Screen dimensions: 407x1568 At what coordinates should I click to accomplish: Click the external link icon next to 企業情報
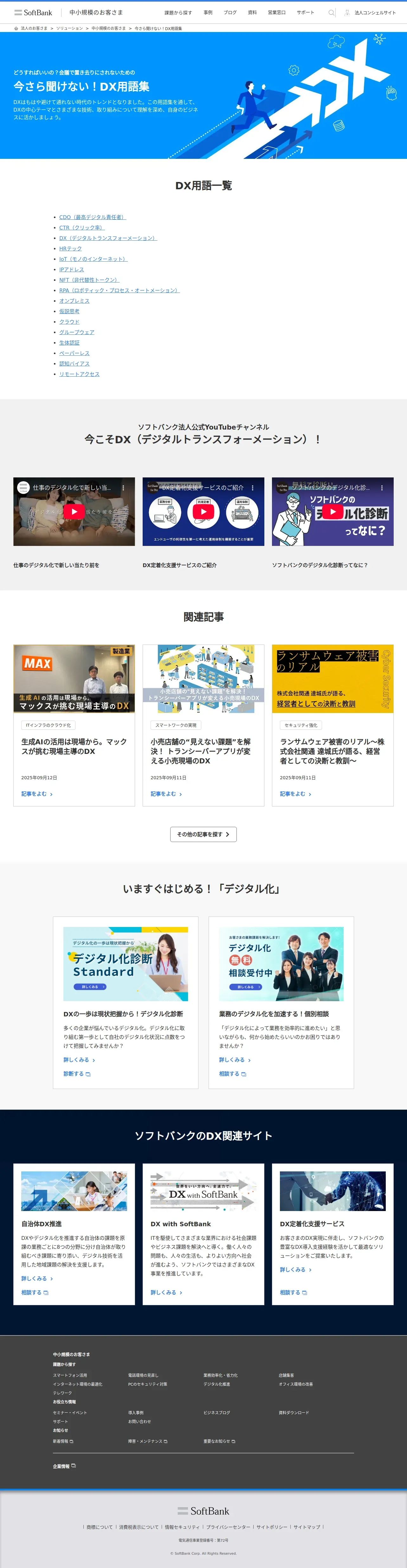click(x=74, y=1466)
